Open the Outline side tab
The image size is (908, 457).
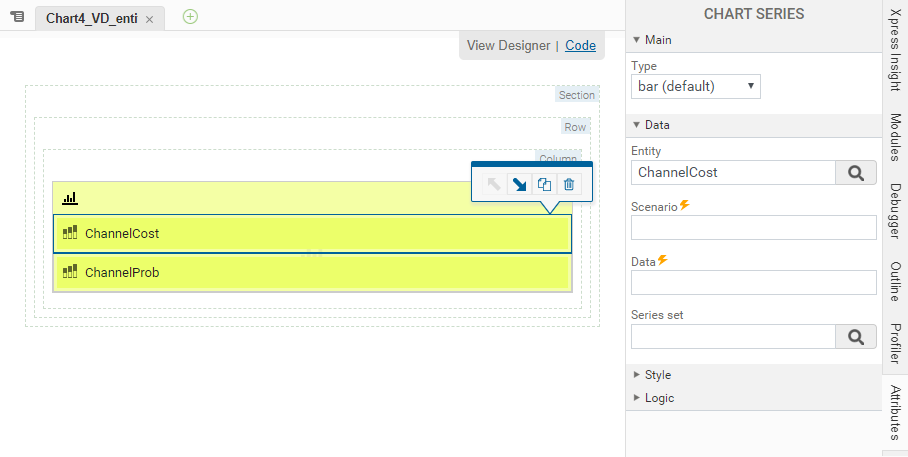click(x=895, y=281)
